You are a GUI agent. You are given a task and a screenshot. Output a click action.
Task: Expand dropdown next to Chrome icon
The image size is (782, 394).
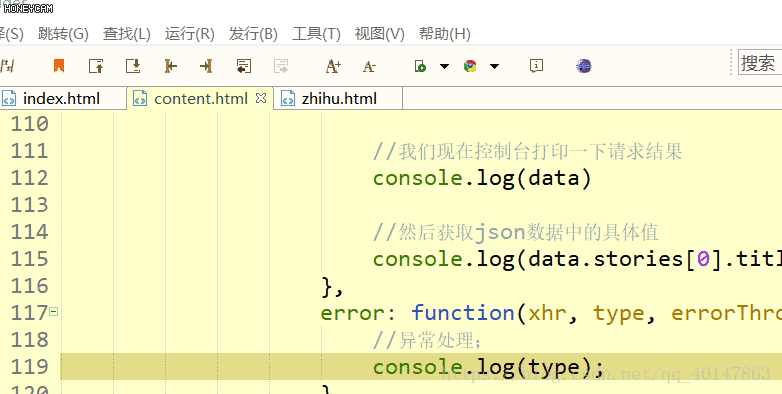(494, 66)
